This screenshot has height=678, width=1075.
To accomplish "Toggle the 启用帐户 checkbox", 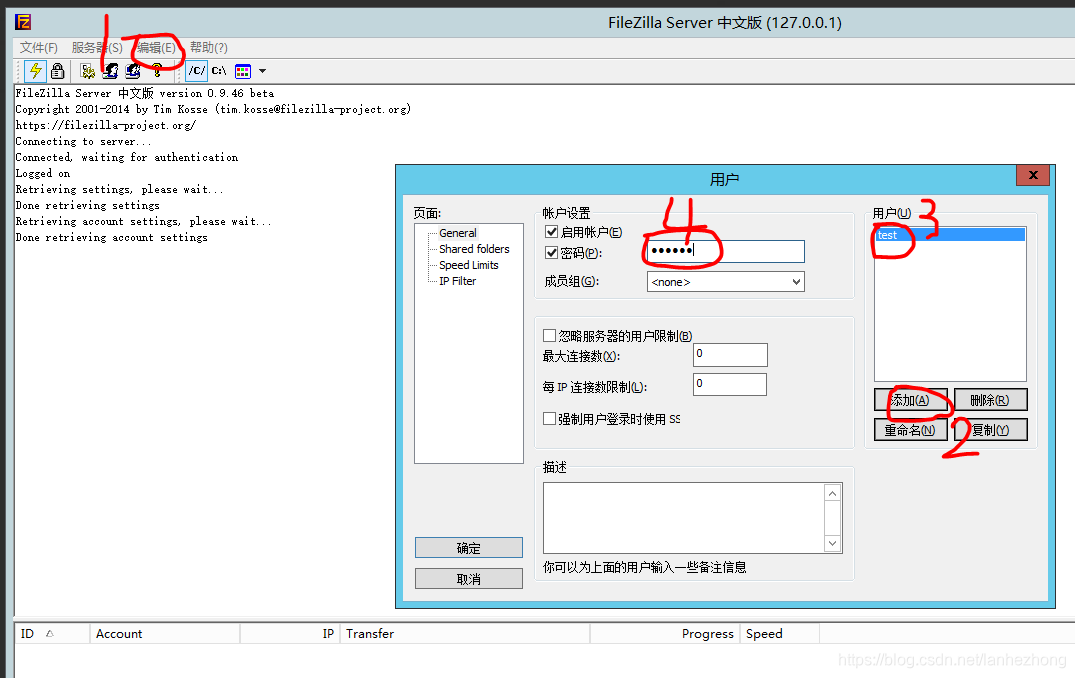I will [x=551, y=232].
